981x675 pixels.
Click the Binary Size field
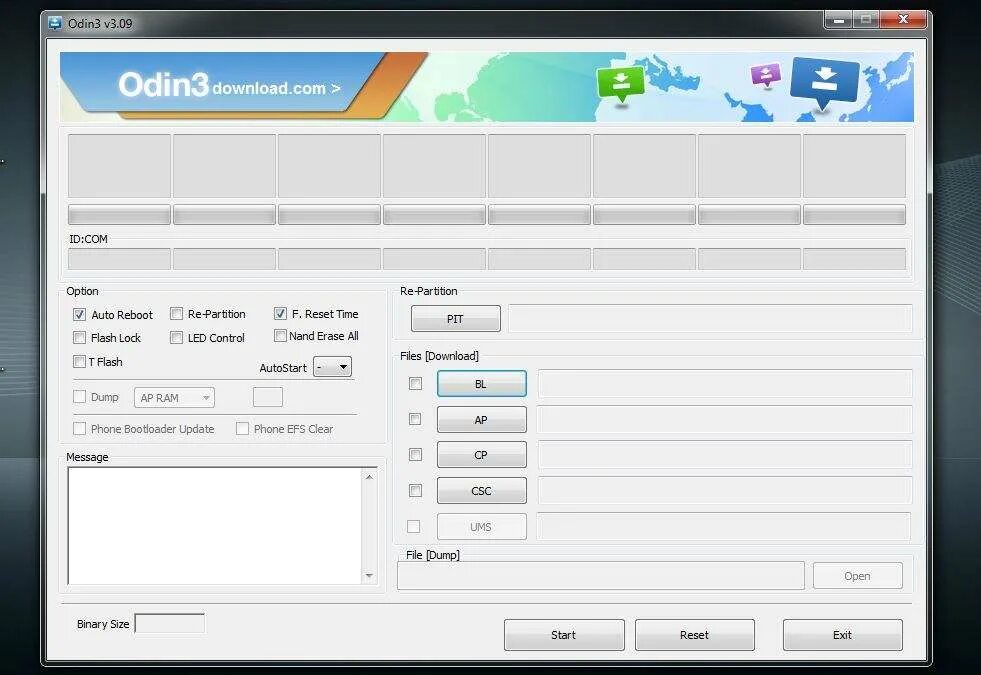pos(170,624)
